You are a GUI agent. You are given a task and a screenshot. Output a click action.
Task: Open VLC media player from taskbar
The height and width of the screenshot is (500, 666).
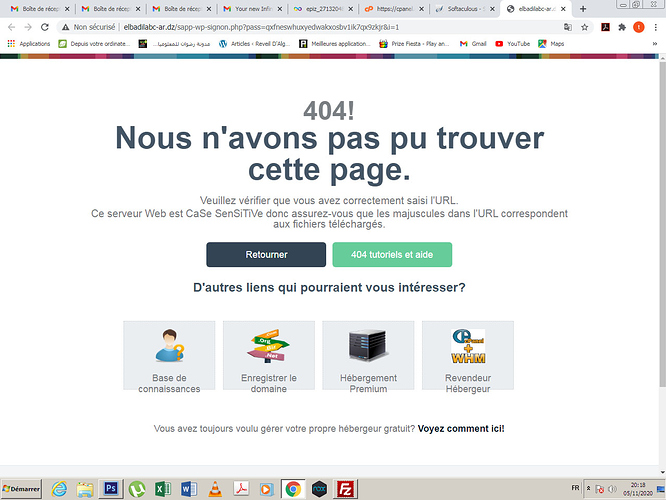pyautogui.click(x=215, y=489)
